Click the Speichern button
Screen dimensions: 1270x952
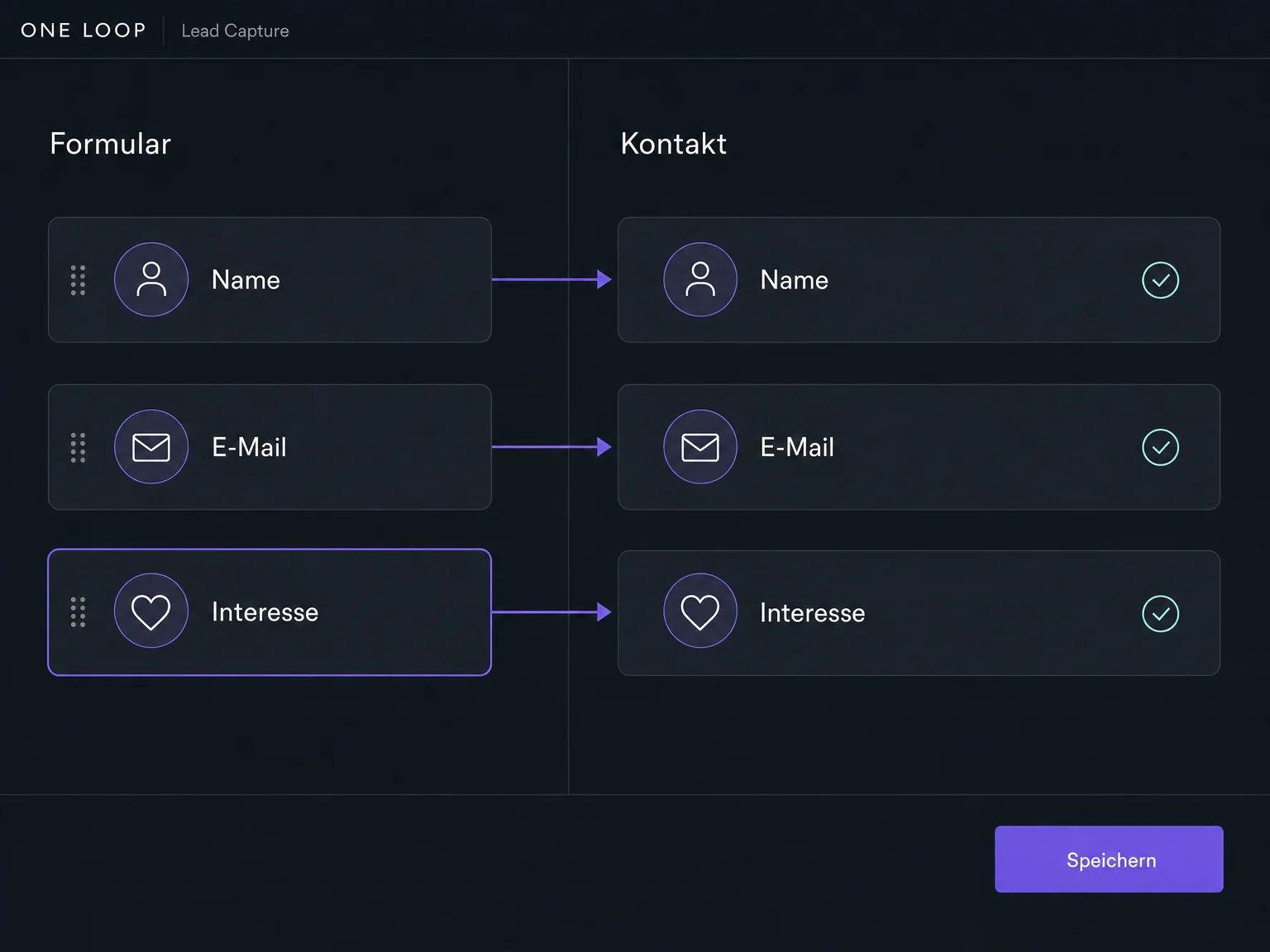tap(1109, 859)
